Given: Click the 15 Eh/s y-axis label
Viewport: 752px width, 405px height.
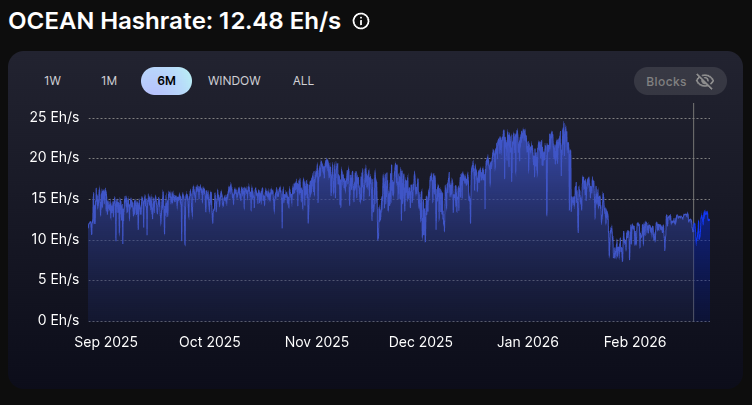Looking at the screenshot, I should coord(55,199).
